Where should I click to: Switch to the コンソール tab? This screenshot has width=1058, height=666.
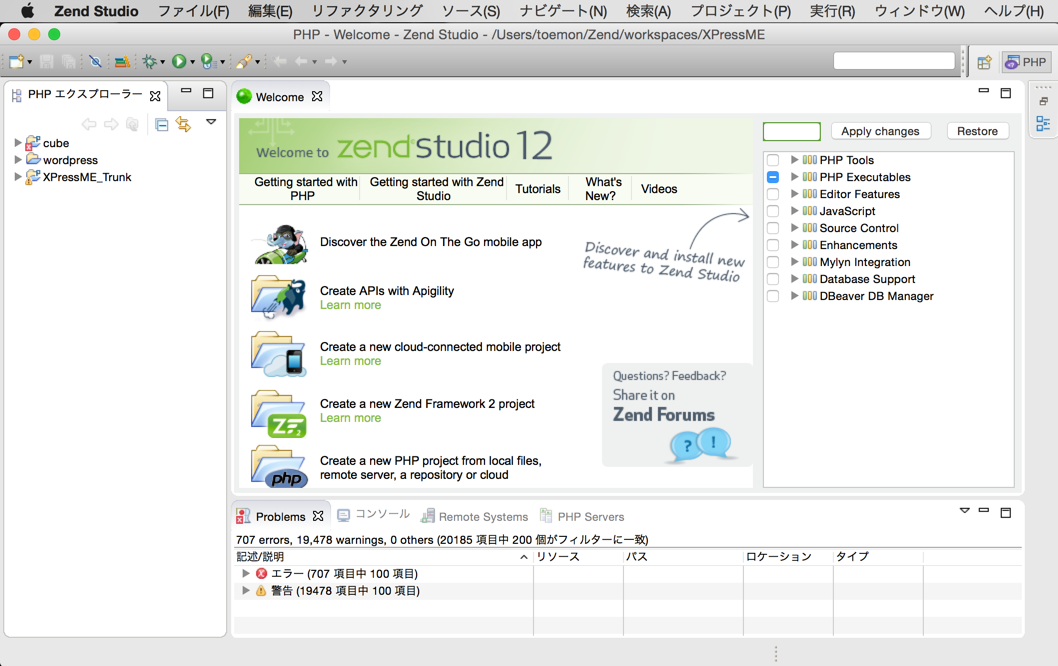point(374,516)
